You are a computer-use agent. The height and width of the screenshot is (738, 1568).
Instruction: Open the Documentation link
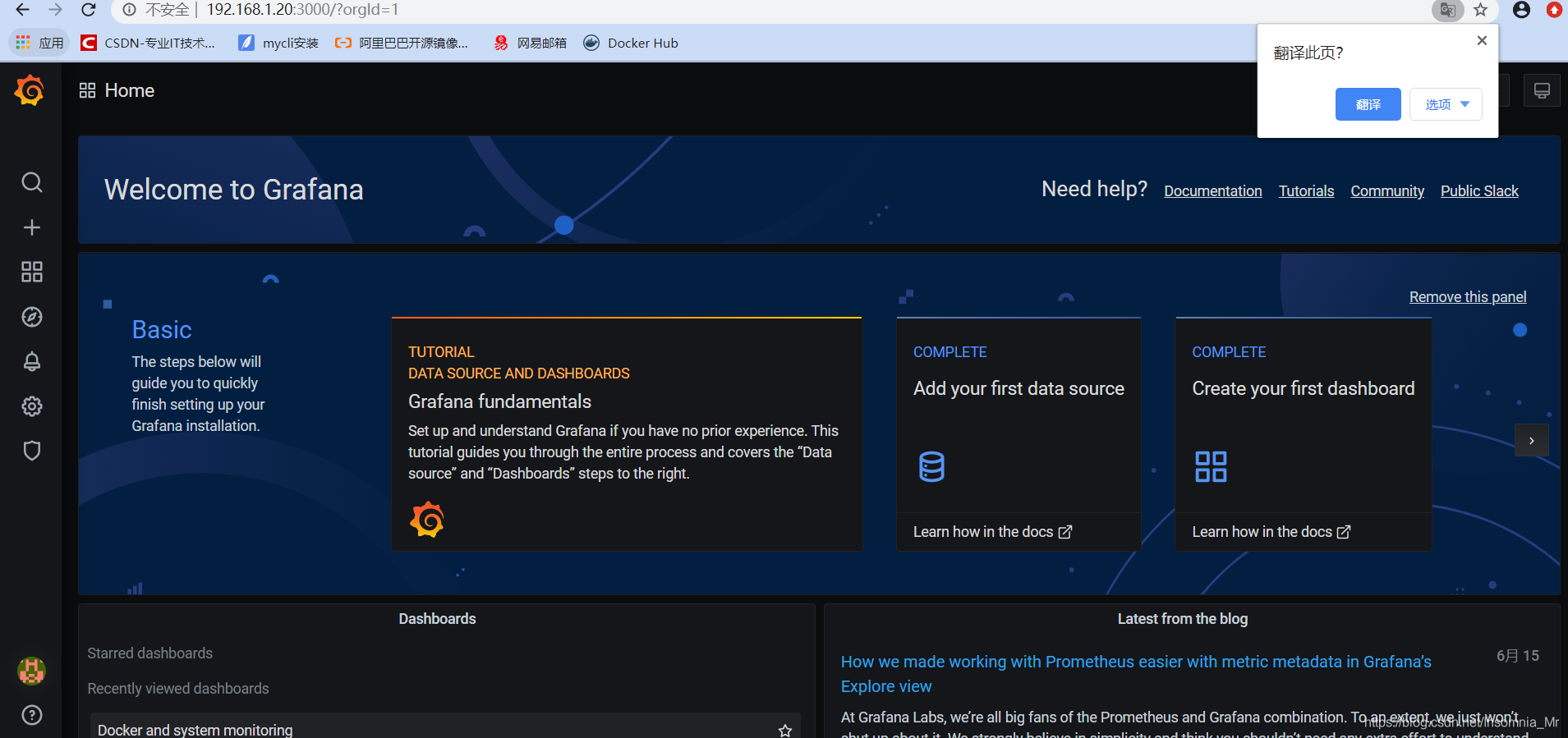coord(1212,191)
